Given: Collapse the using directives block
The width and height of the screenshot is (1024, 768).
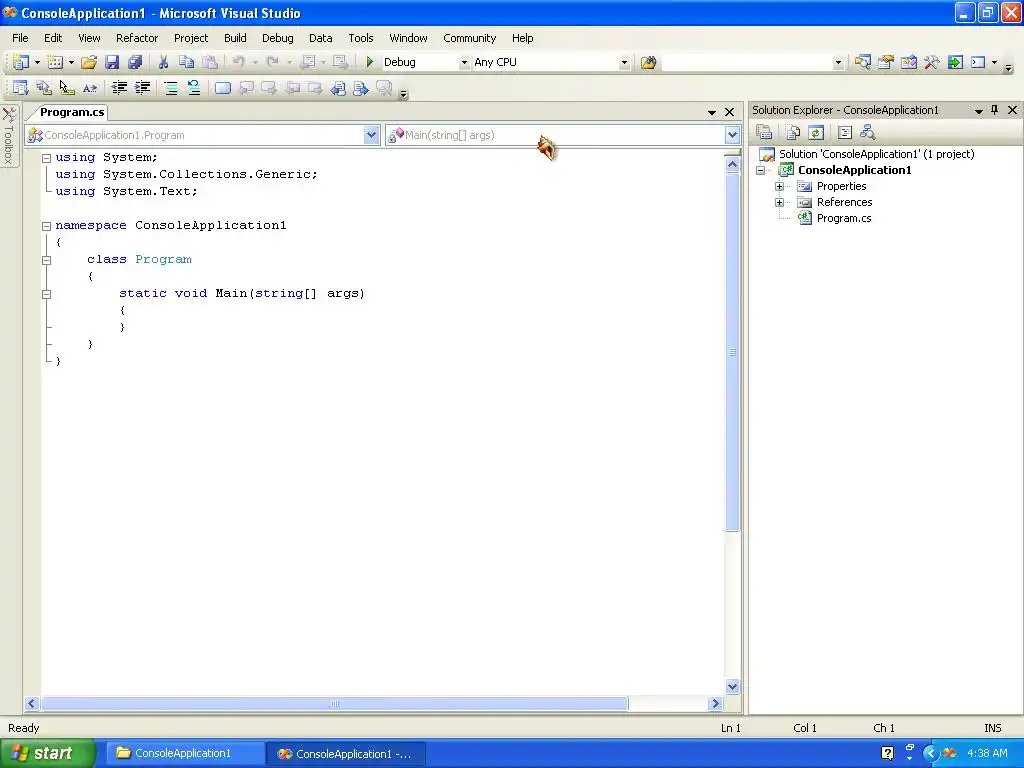Looking at the screenshot, I should click(x=46, y=158).
